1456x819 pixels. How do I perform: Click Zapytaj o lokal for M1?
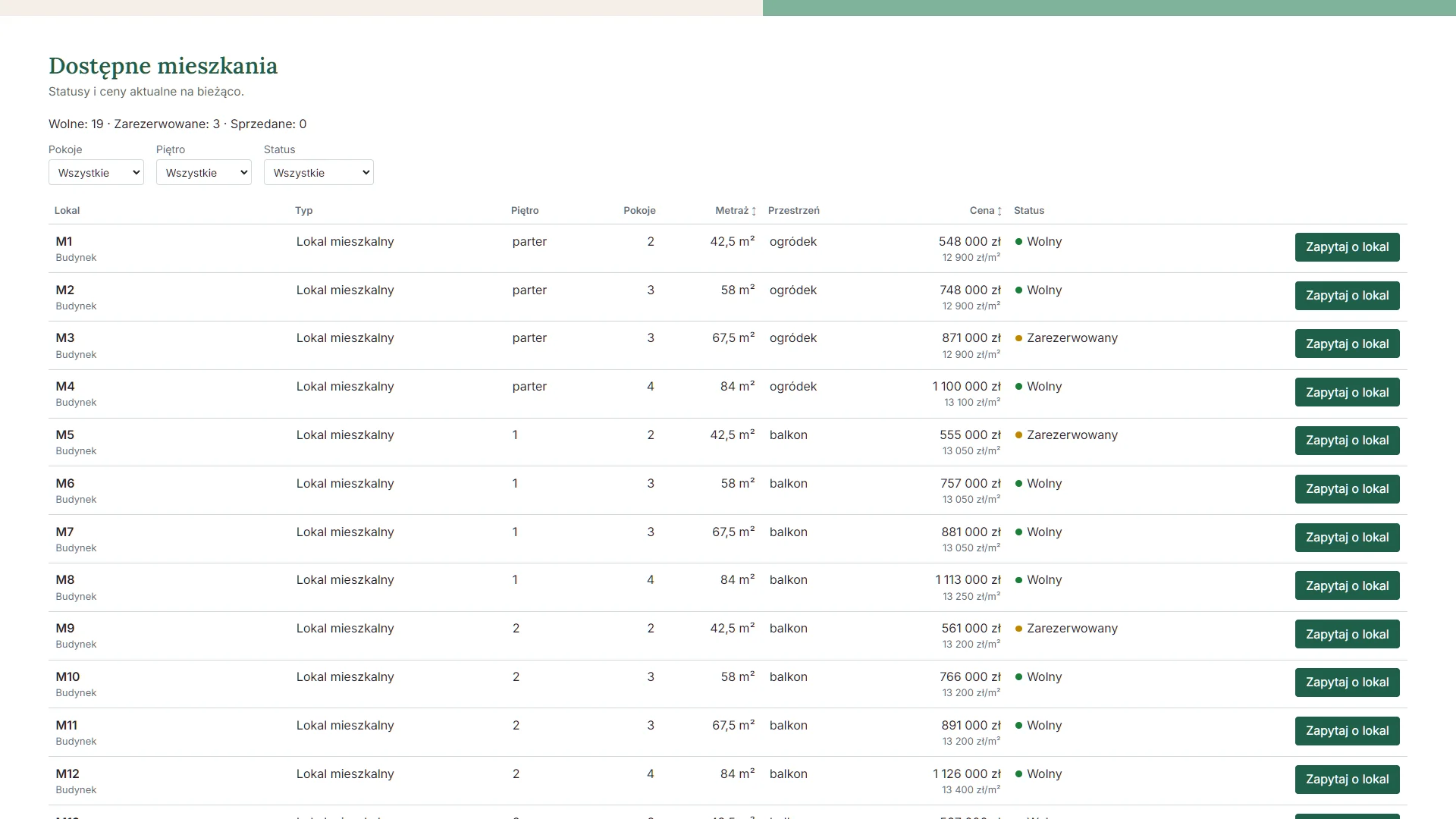pos(1347,247)
